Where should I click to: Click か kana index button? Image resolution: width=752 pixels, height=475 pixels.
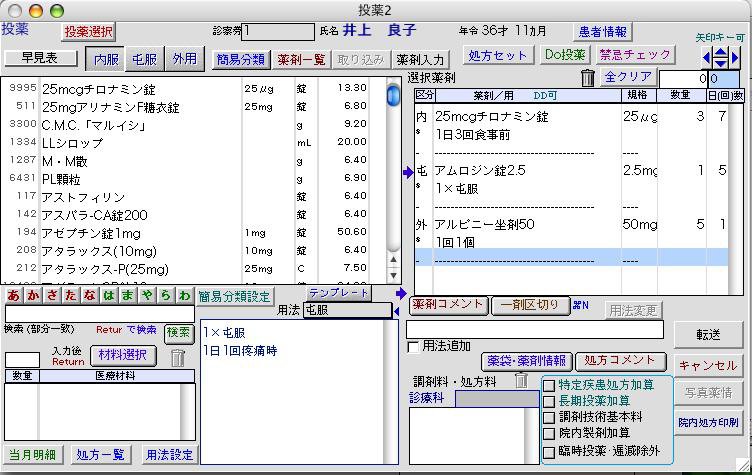pos(33,296)
